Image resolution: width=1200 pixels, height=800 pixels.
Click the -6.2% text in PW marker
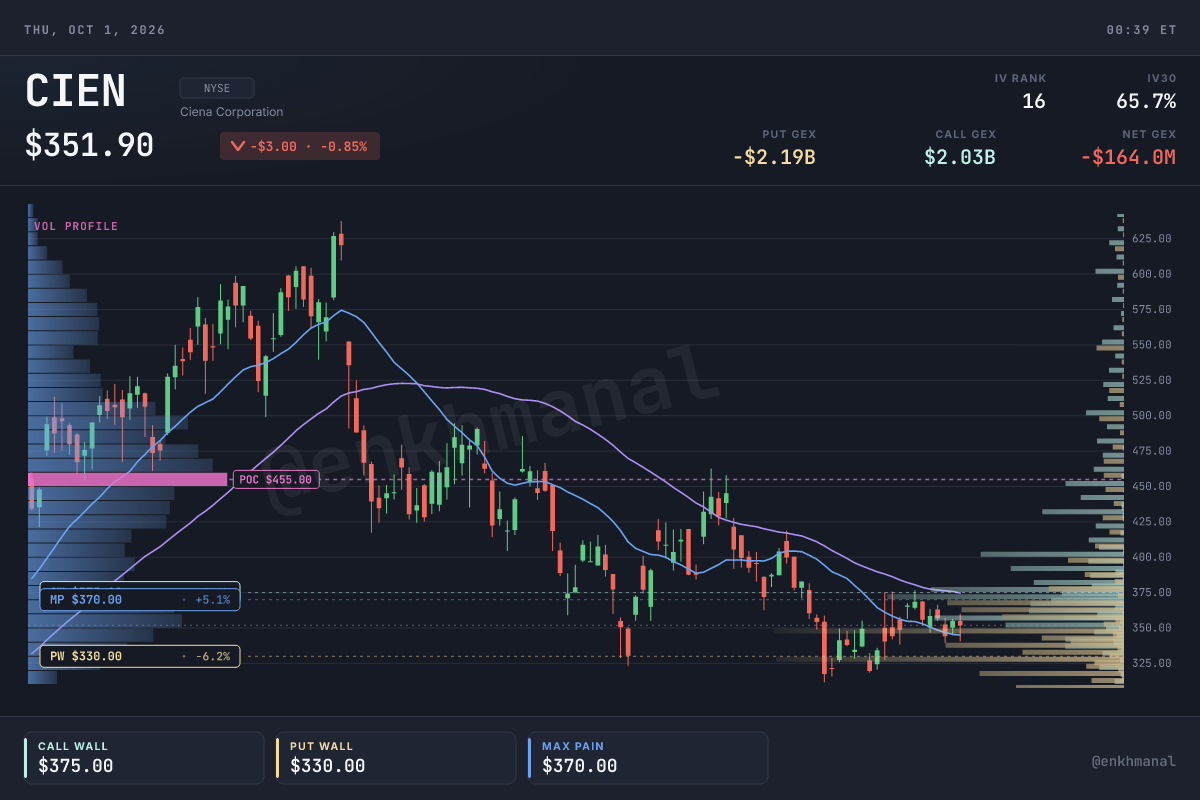[214, 656]
